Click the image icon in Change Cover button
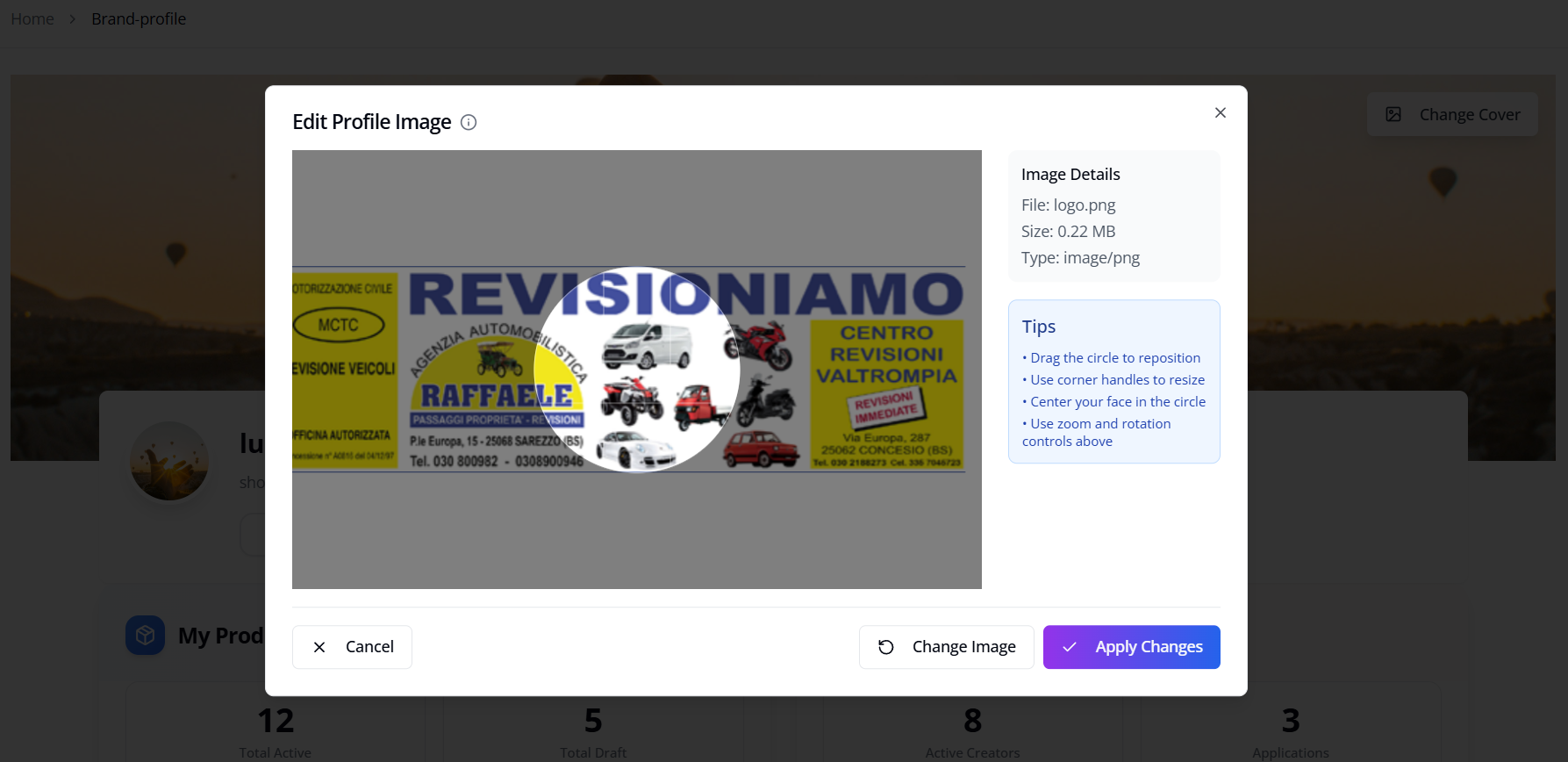The image size is (1568, 762). click(1393, 114)
